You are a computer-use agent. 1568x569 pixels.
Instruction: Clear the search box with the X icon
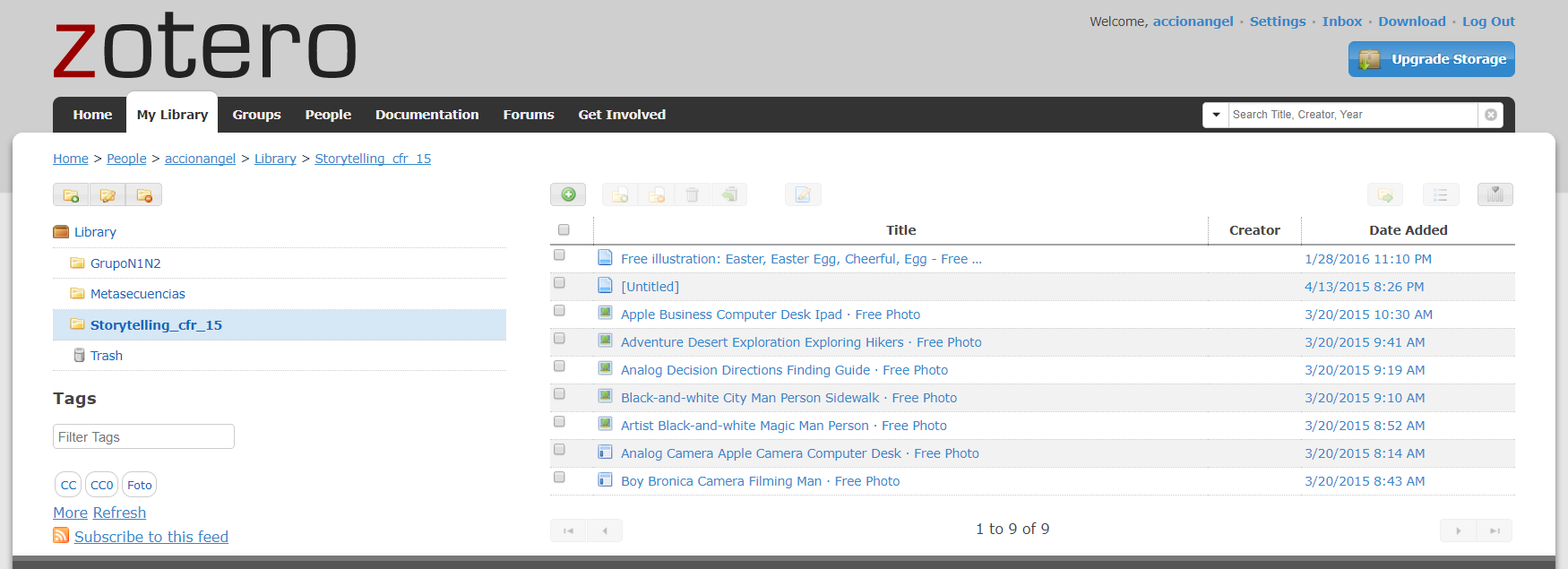point(1491,115)
